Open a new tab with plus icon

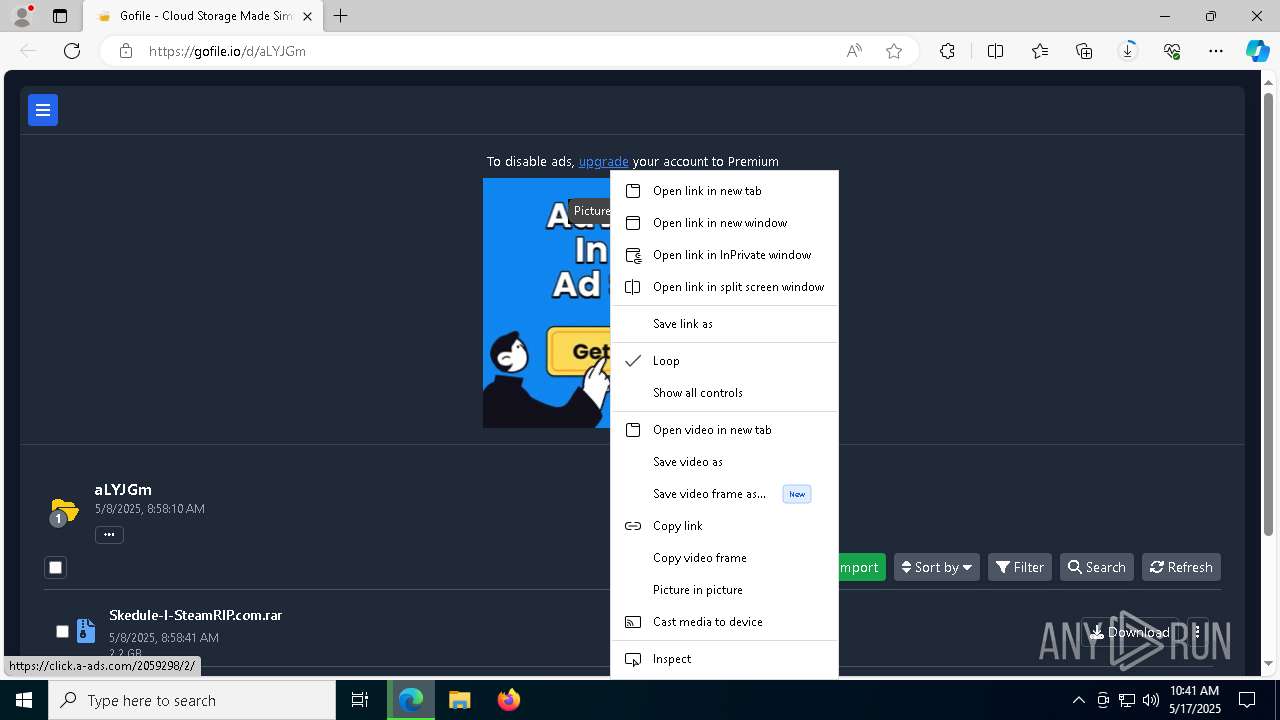click(x=341, y=16)
